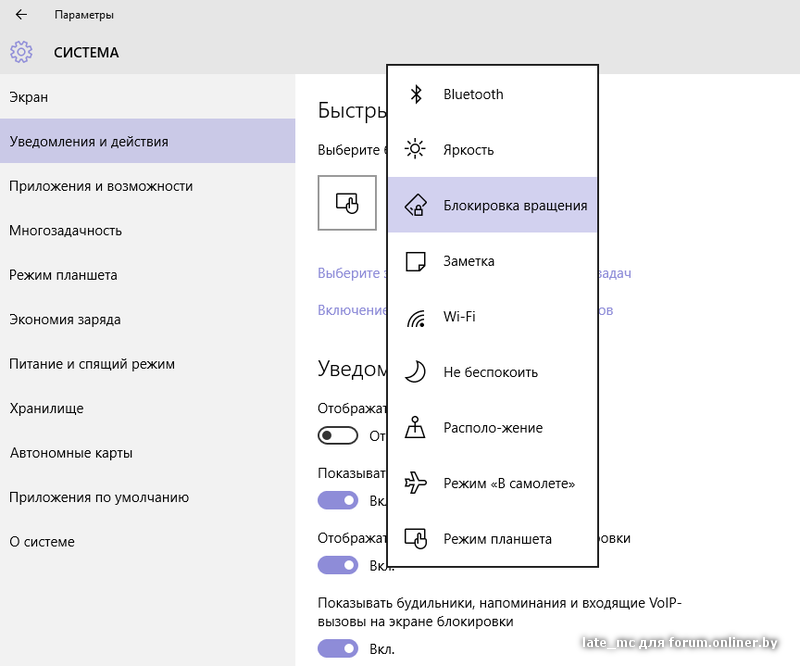The height and width of the screenshot is (666, 800).
Task: Click the Выберите taskbar icons link
Action: pos(351,273)
